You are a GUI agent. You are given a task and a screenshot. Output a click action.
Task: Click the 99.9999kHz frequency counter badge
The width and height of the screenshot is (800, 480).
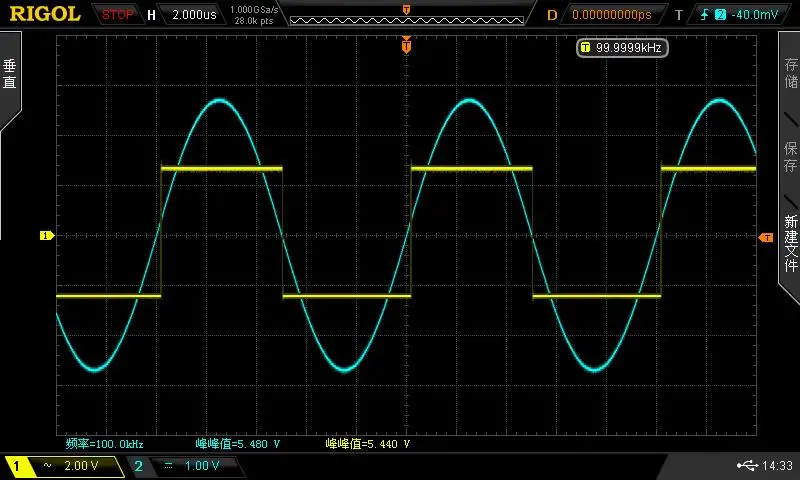[x=622, y=47]
